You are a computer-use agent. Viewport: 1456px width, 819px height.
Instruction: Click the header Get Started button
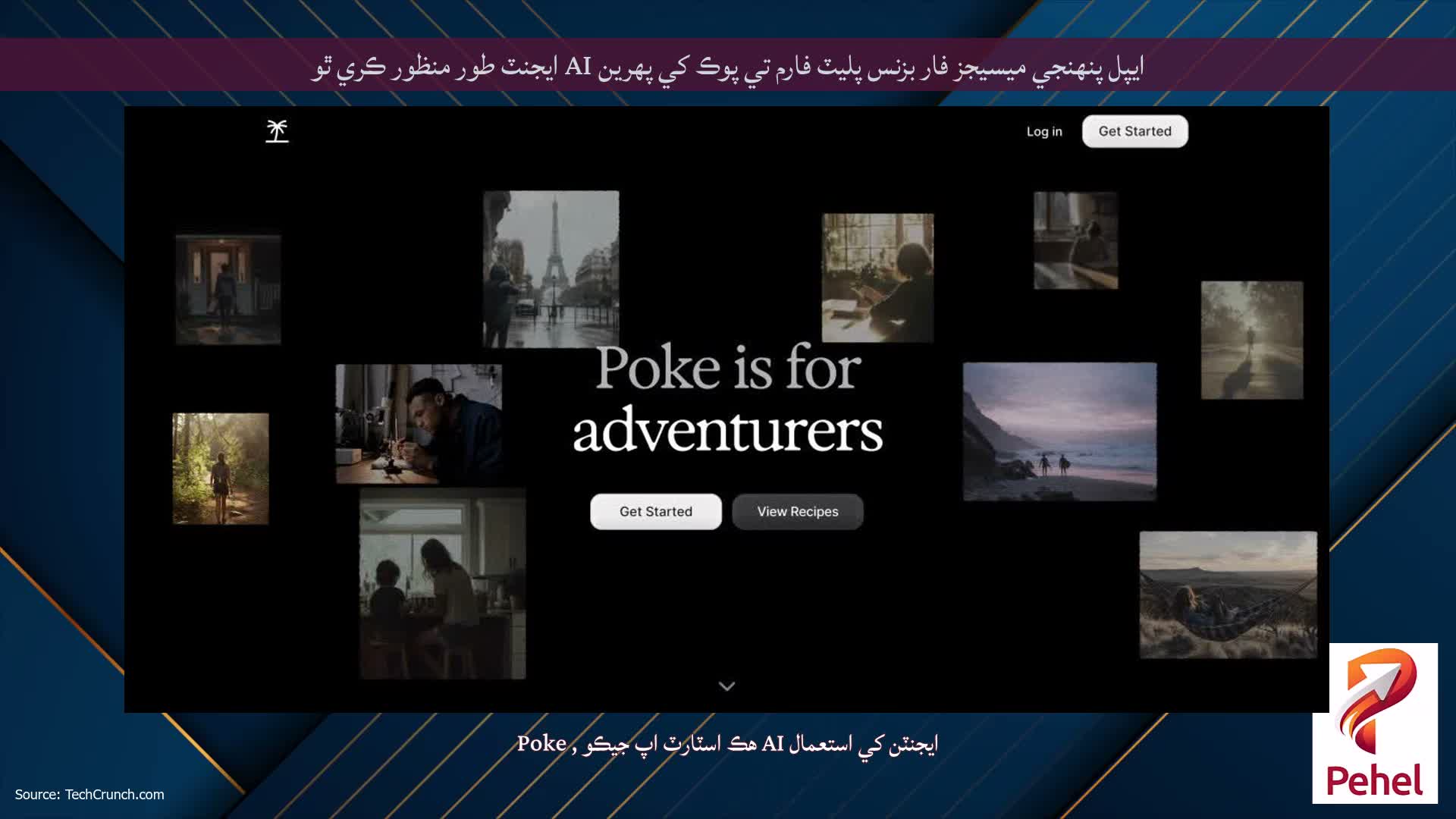[x=1134, y=131]
